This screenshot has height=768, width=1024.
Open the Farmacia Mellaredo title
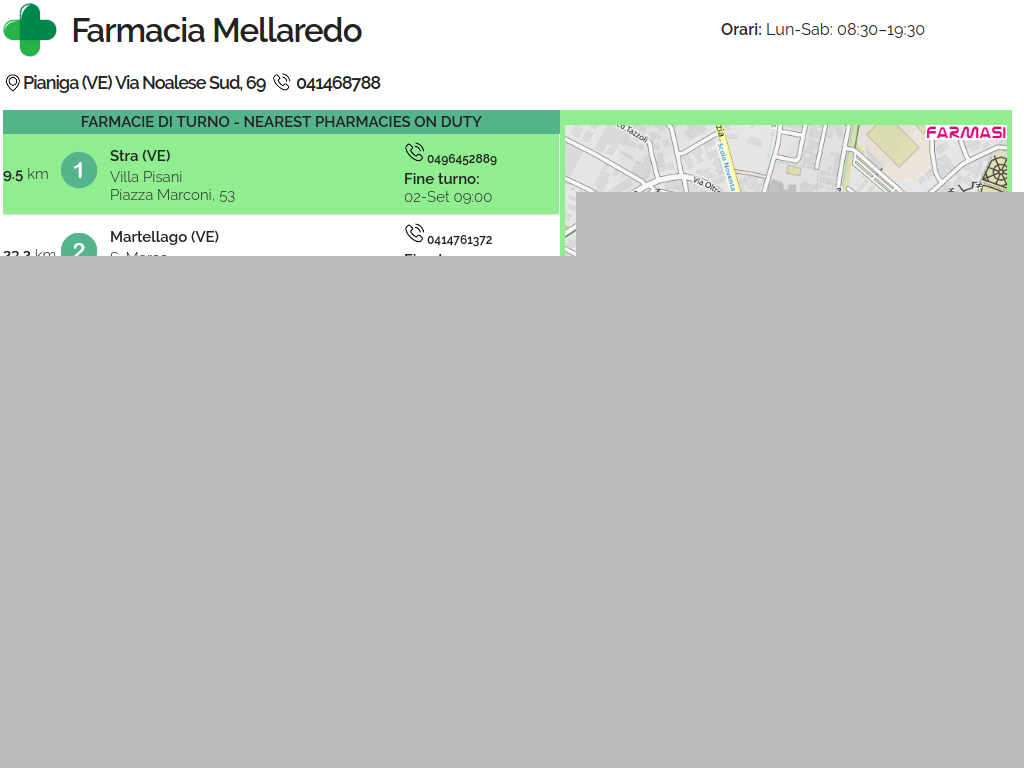tap(216, 31)
